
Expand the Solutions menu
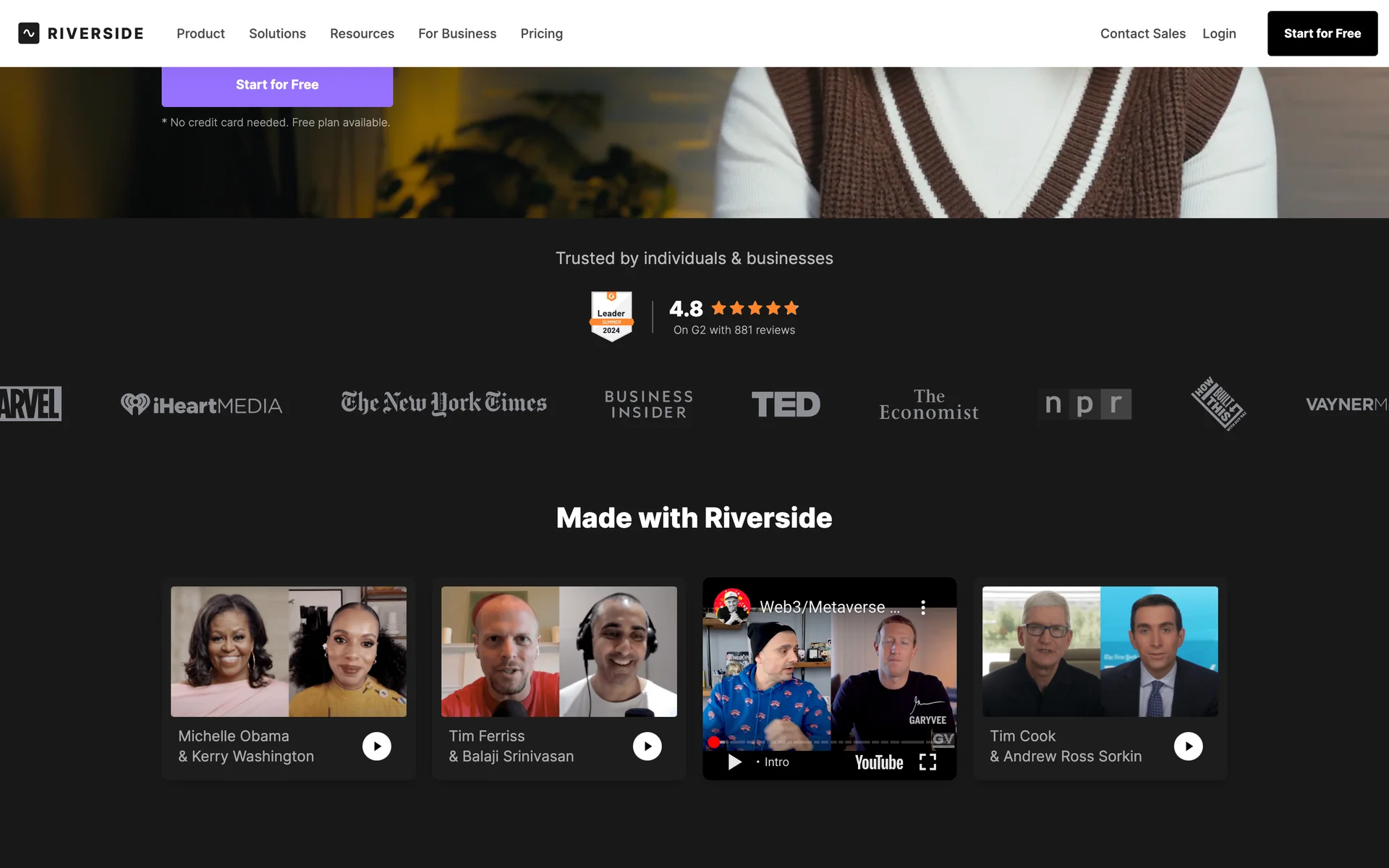click(277, 33)
